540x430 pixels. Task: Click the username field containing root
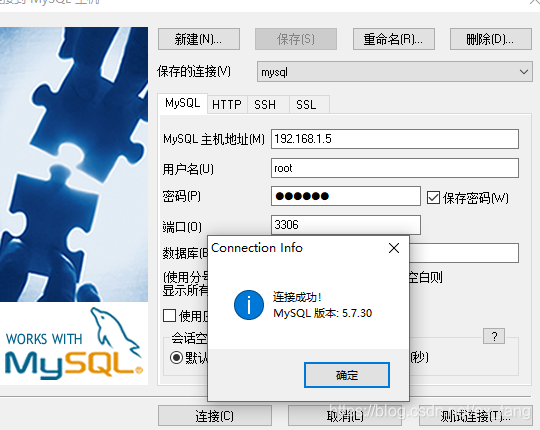click(x=395, y=168)
